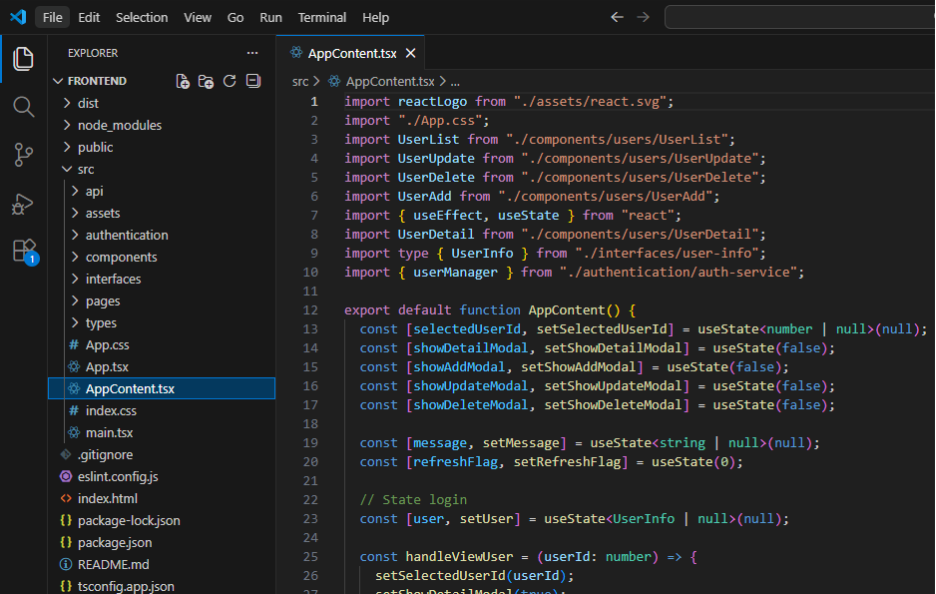Collapse the FRONTEND root section
The height and width of the screenshot is (594, 936).
(96, 81)
